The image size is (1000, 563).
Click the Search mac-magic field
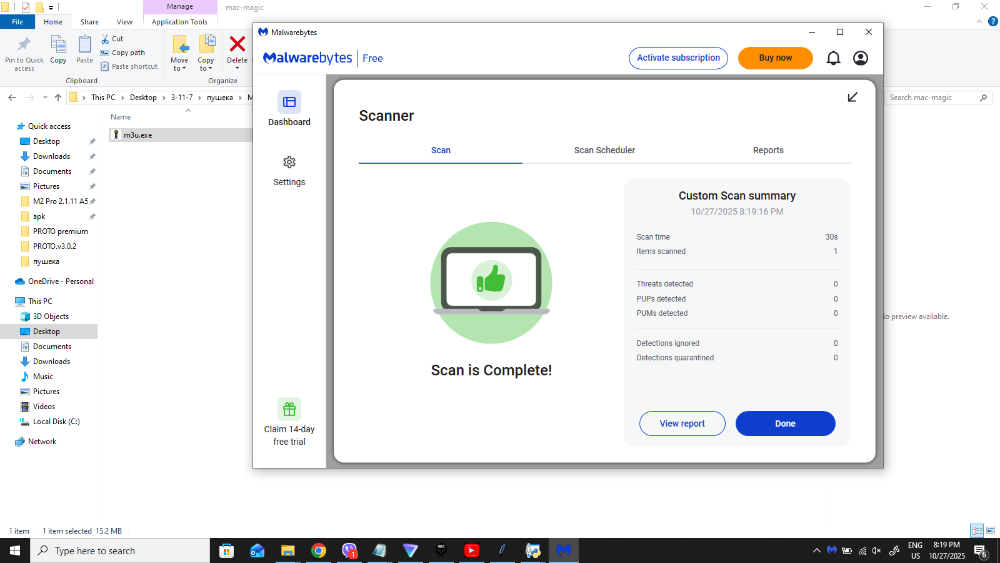tap(938, 98)
